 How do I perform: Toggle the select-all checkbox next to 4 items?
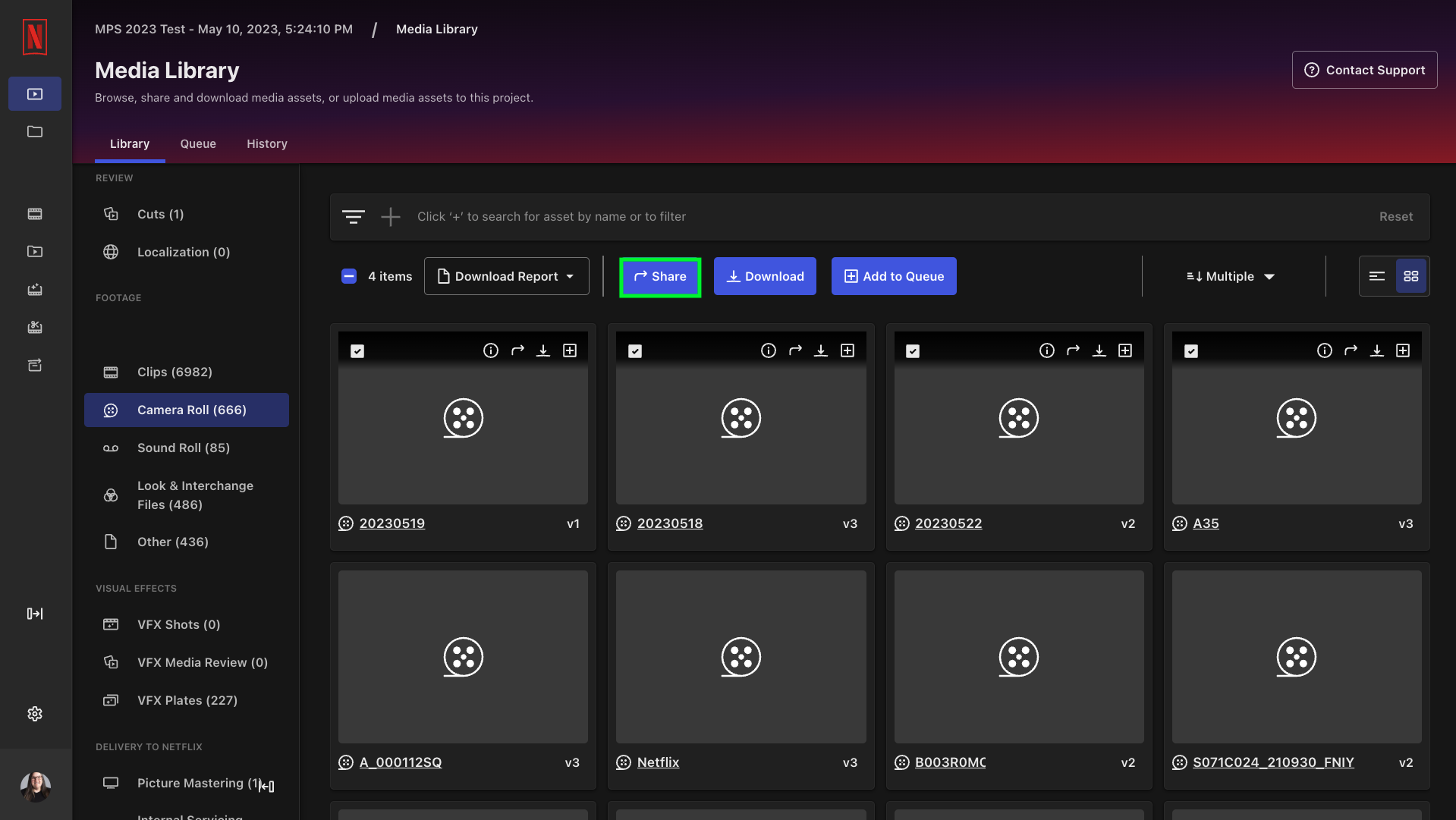pos(349,276)
